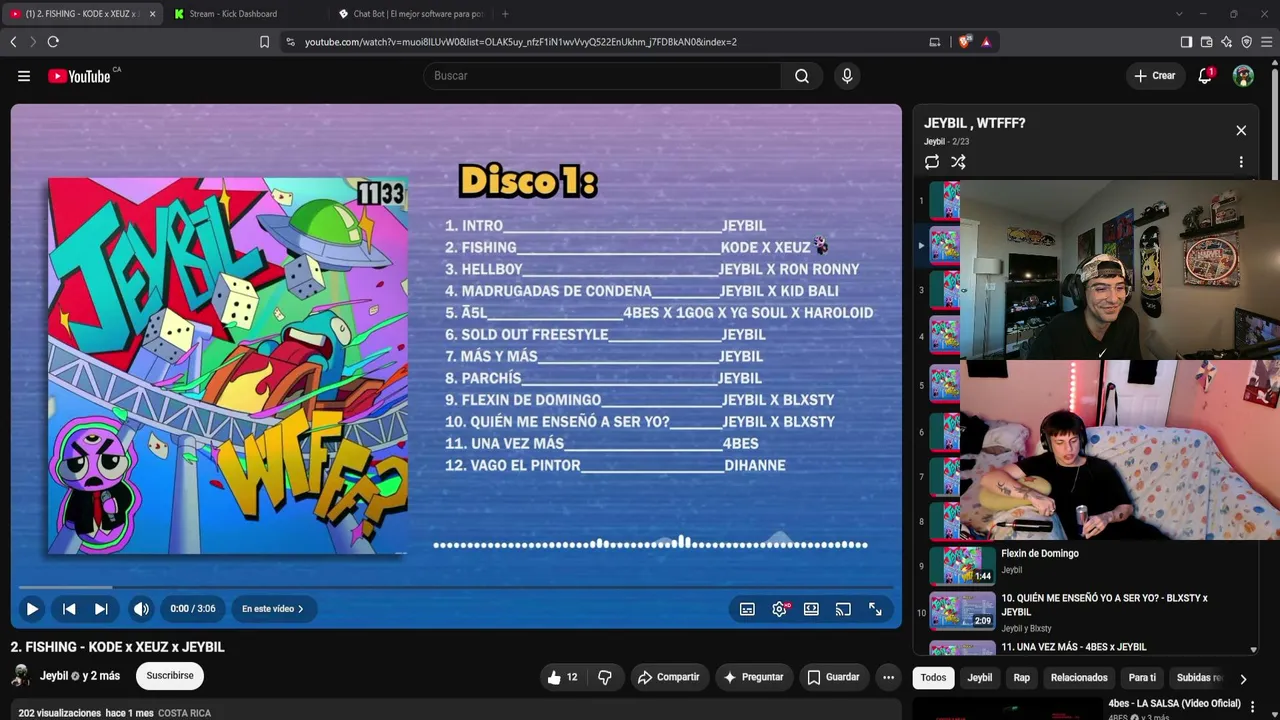Open the Brave Rewards triangle icon

[986, 42]
